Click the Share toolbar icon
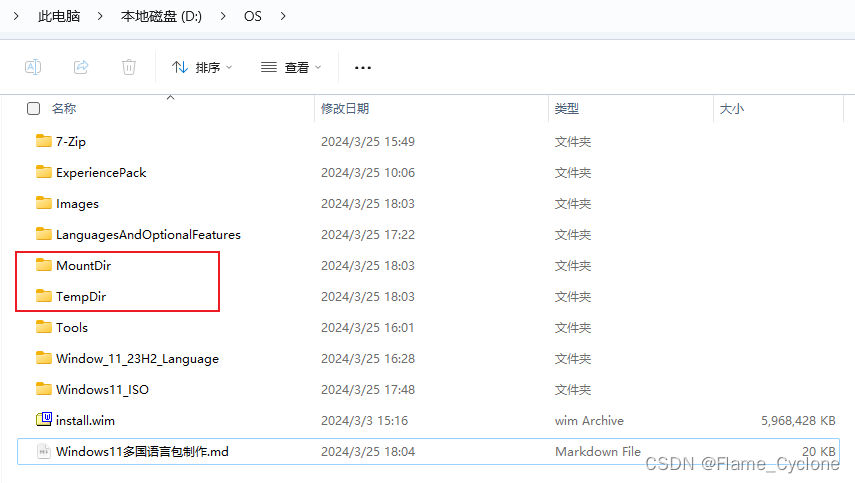 tap(81, 67)
